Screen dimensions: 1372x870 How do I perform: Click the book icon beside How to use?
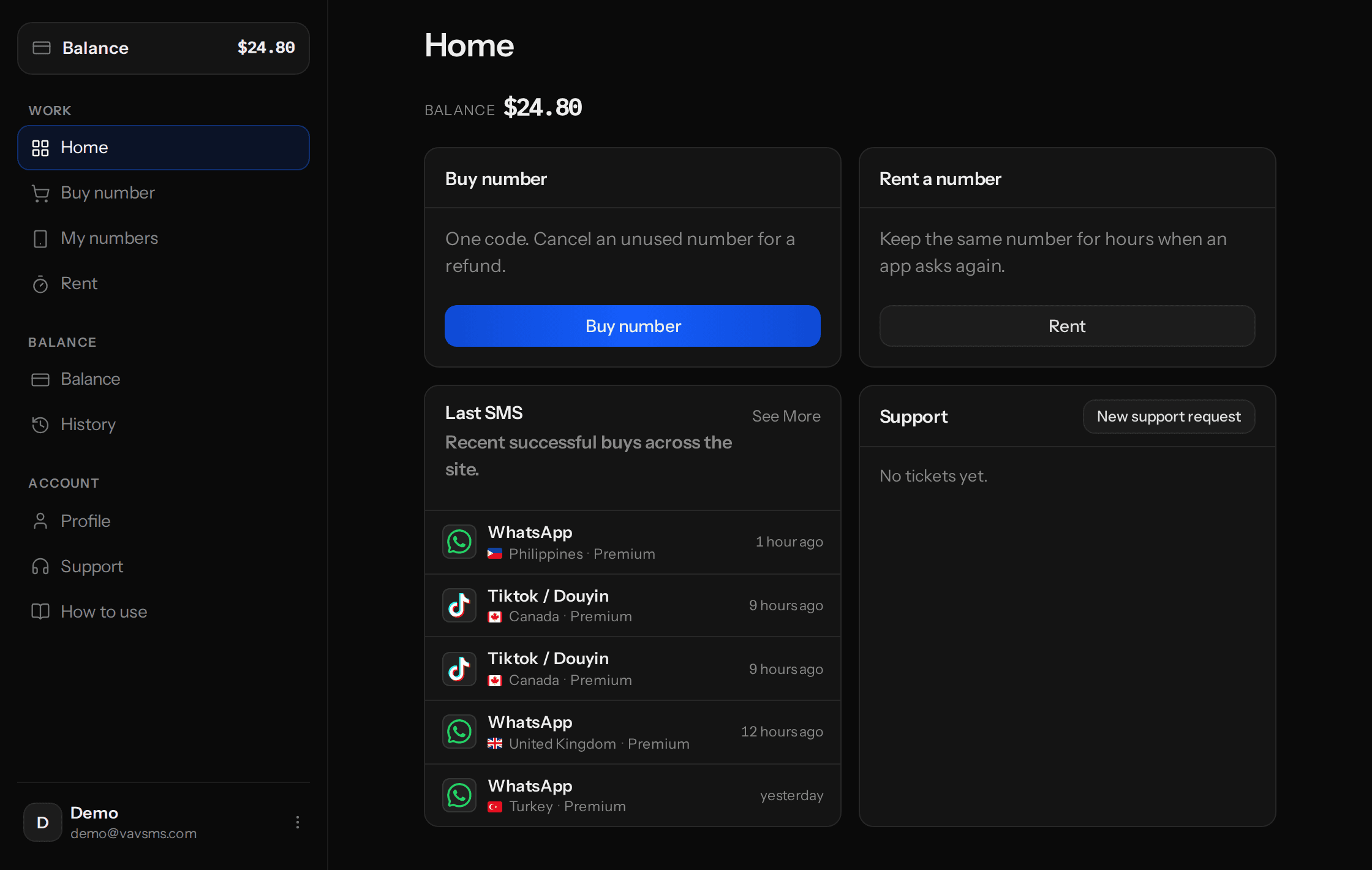point(40,611)
